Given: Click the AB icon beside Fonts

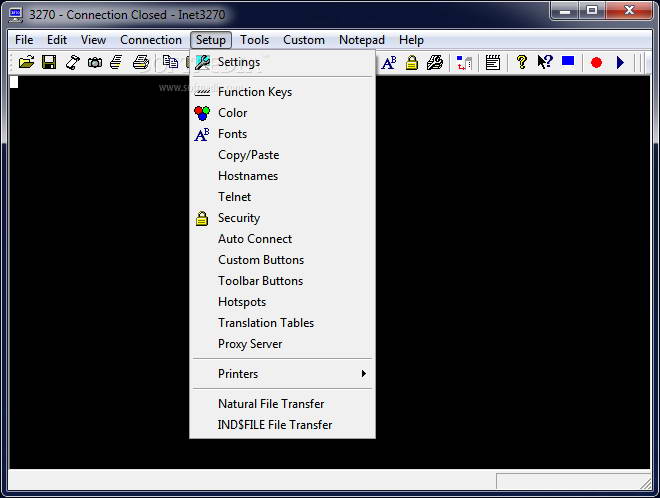Looking at the screenshot, I should [x=202, y=134].
